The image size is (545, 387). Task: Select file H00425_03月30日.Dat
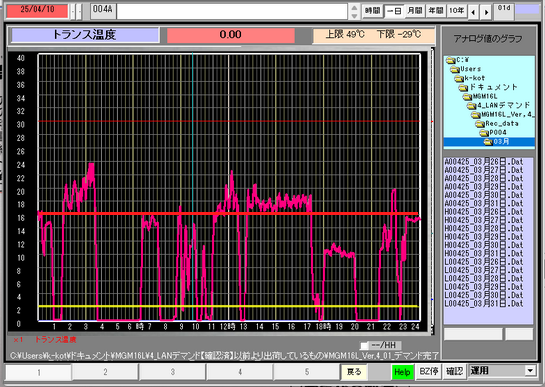(484, 245)
